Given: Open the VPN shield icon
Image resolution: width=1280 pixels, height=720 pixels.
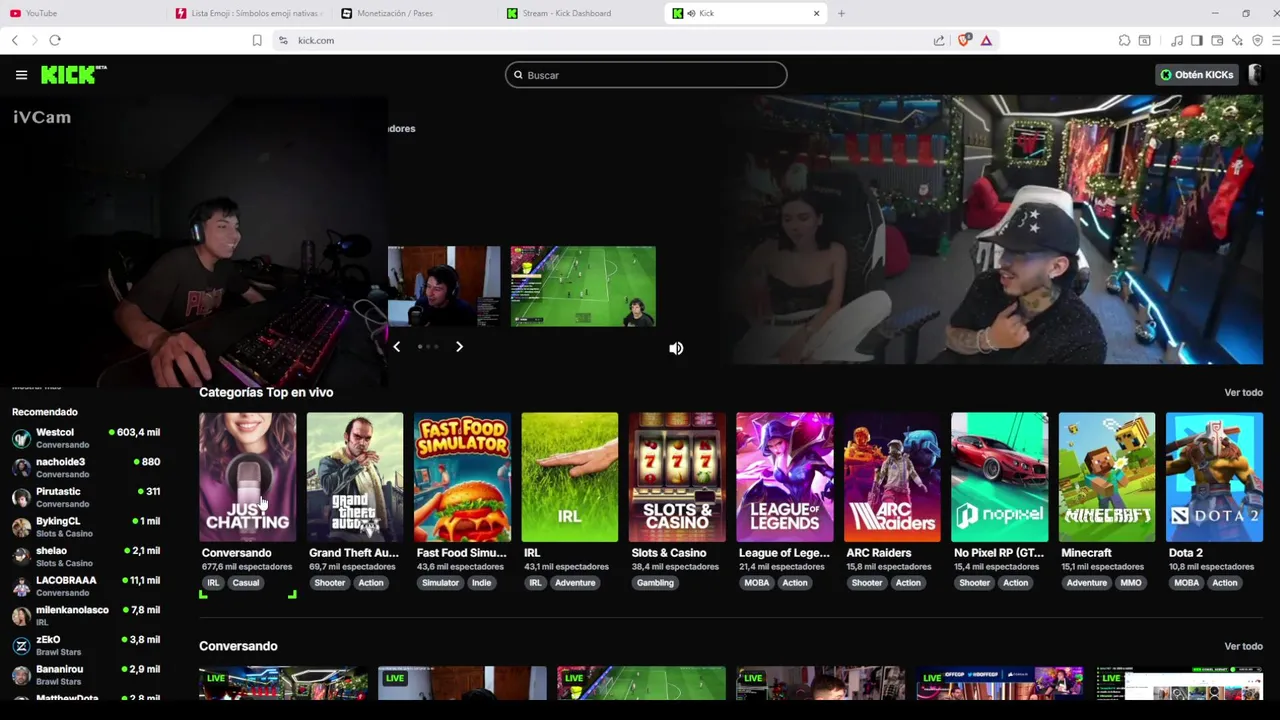Looking at the screenshot, I should pos(1257,40).
